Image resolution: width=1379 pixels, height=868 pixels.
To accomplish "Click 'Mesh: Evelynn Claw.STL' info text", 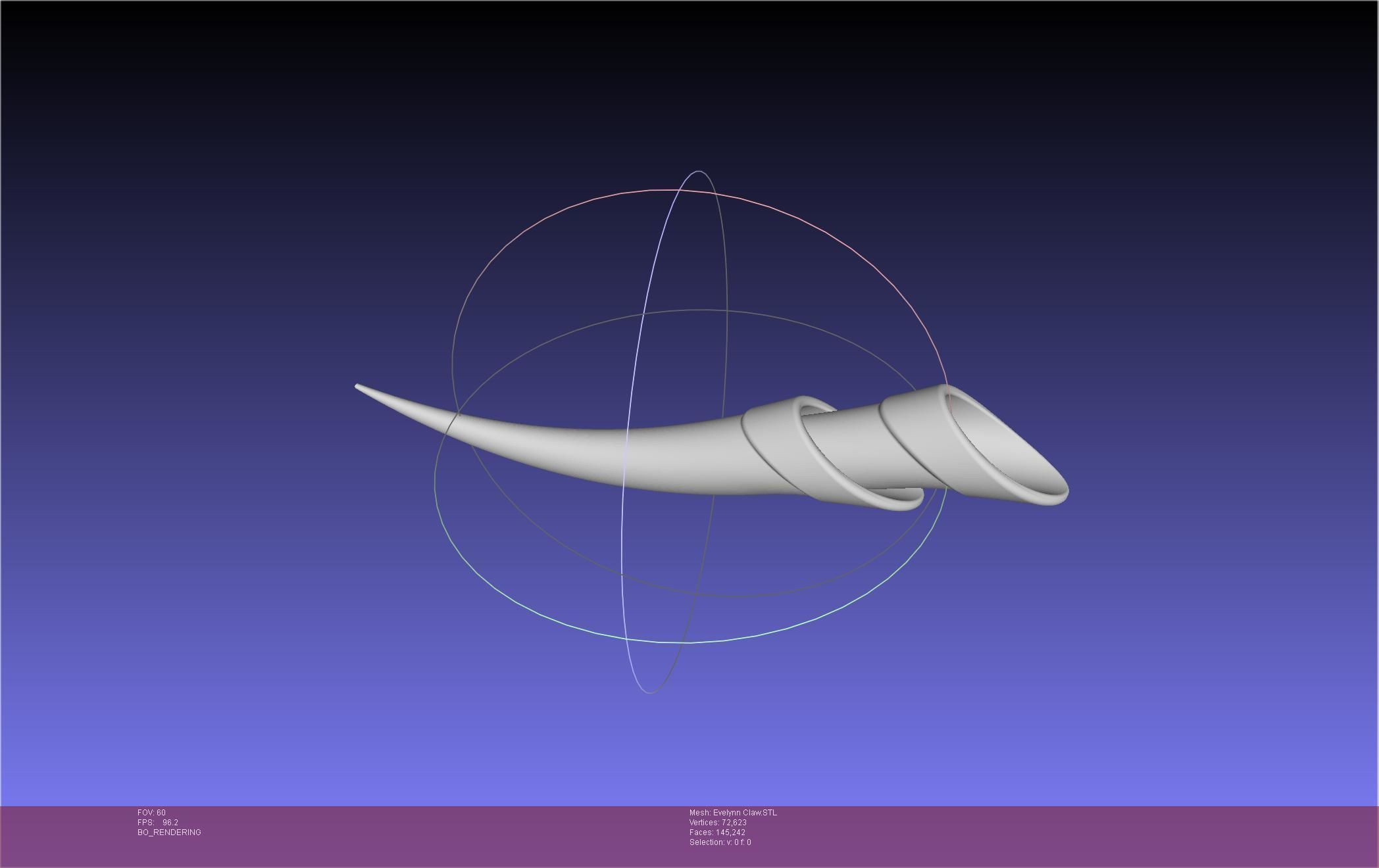I will coord(733,813).
